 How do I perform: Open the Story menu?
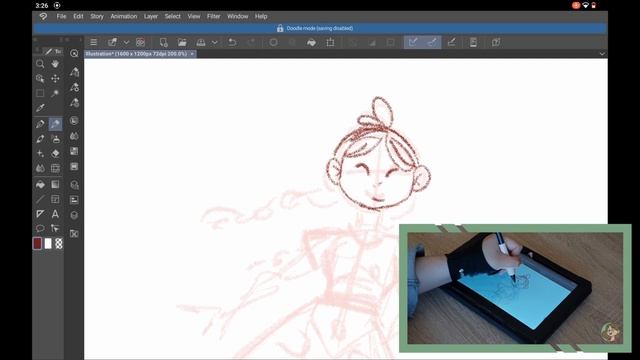97,16
